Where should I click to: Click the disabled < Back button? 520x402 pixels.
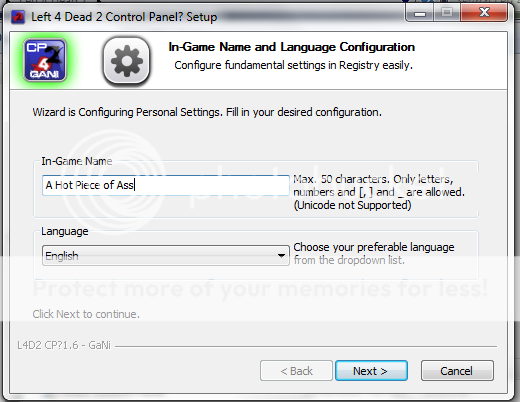coord(296,371)
